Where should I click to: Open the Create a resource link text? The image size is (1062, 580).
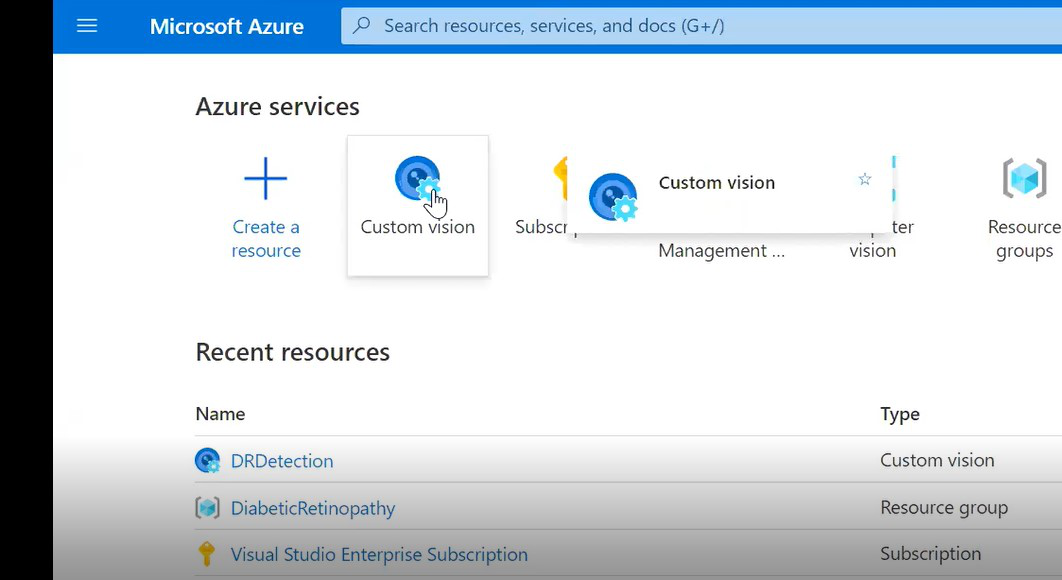coord(266,239)
